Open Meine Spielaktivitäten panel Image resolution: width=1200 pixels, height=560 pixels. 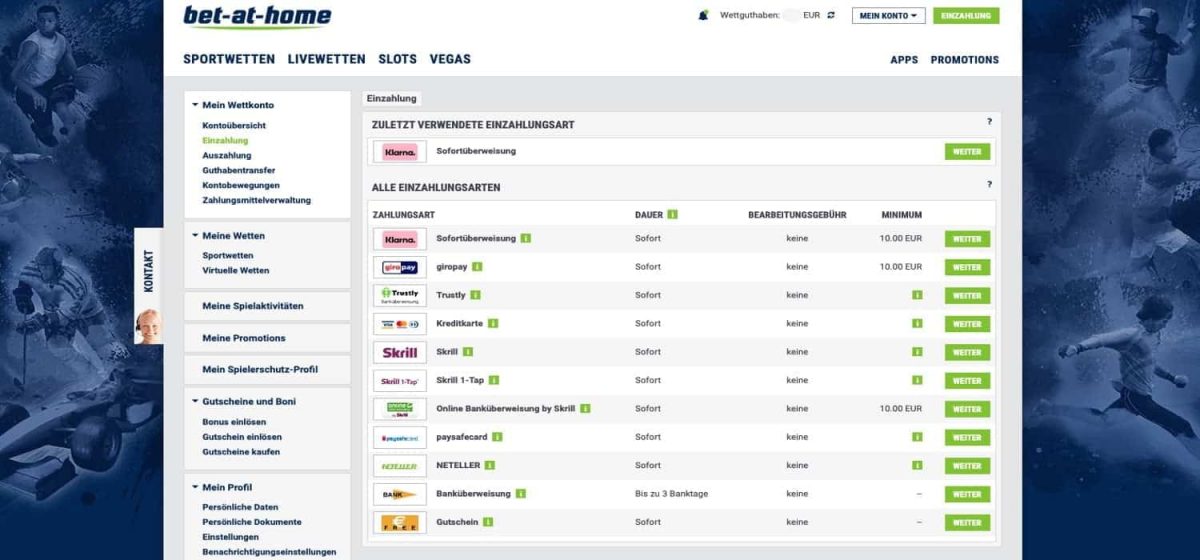(x=267, y=306)
